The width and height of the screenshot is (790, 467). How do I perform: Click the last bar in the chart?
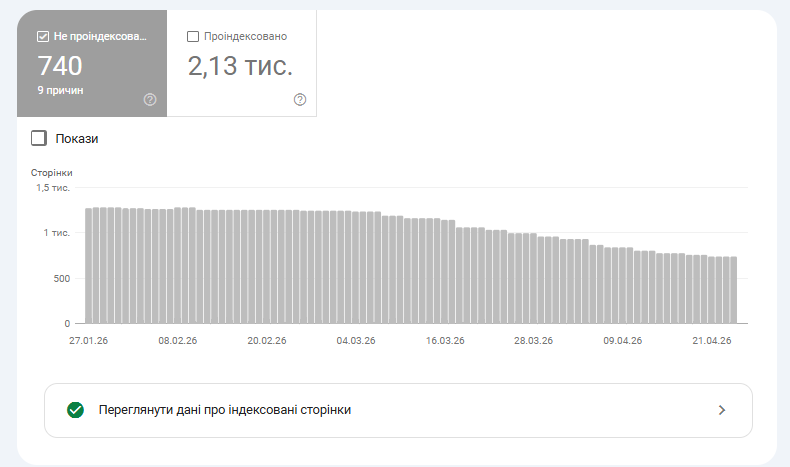pyautogui.click(x=734, y=290)
